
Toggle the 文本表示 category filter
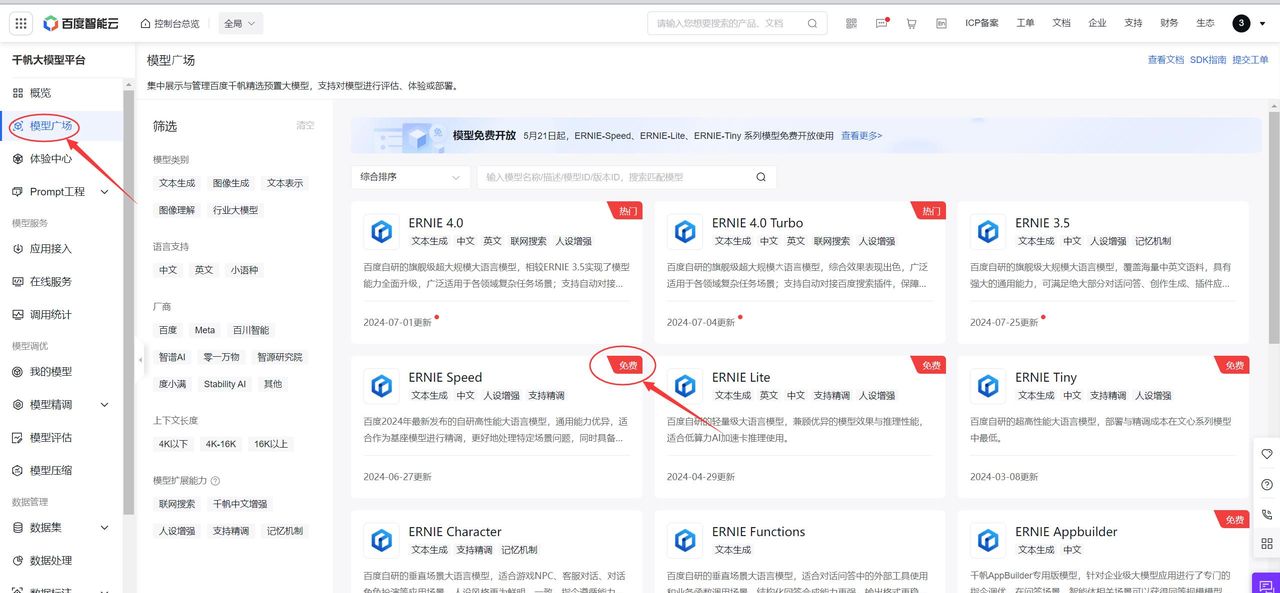click(x=285, y=183)
